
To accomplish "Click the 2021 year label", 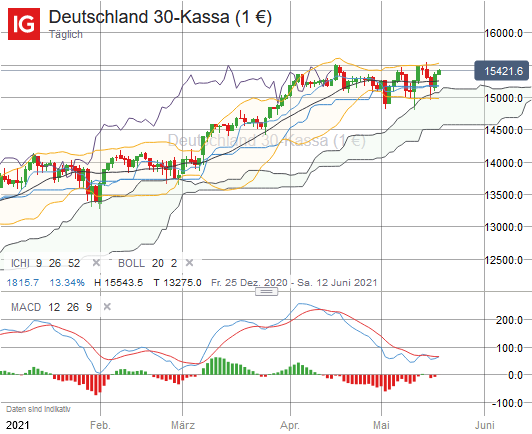I will (18, 425).
